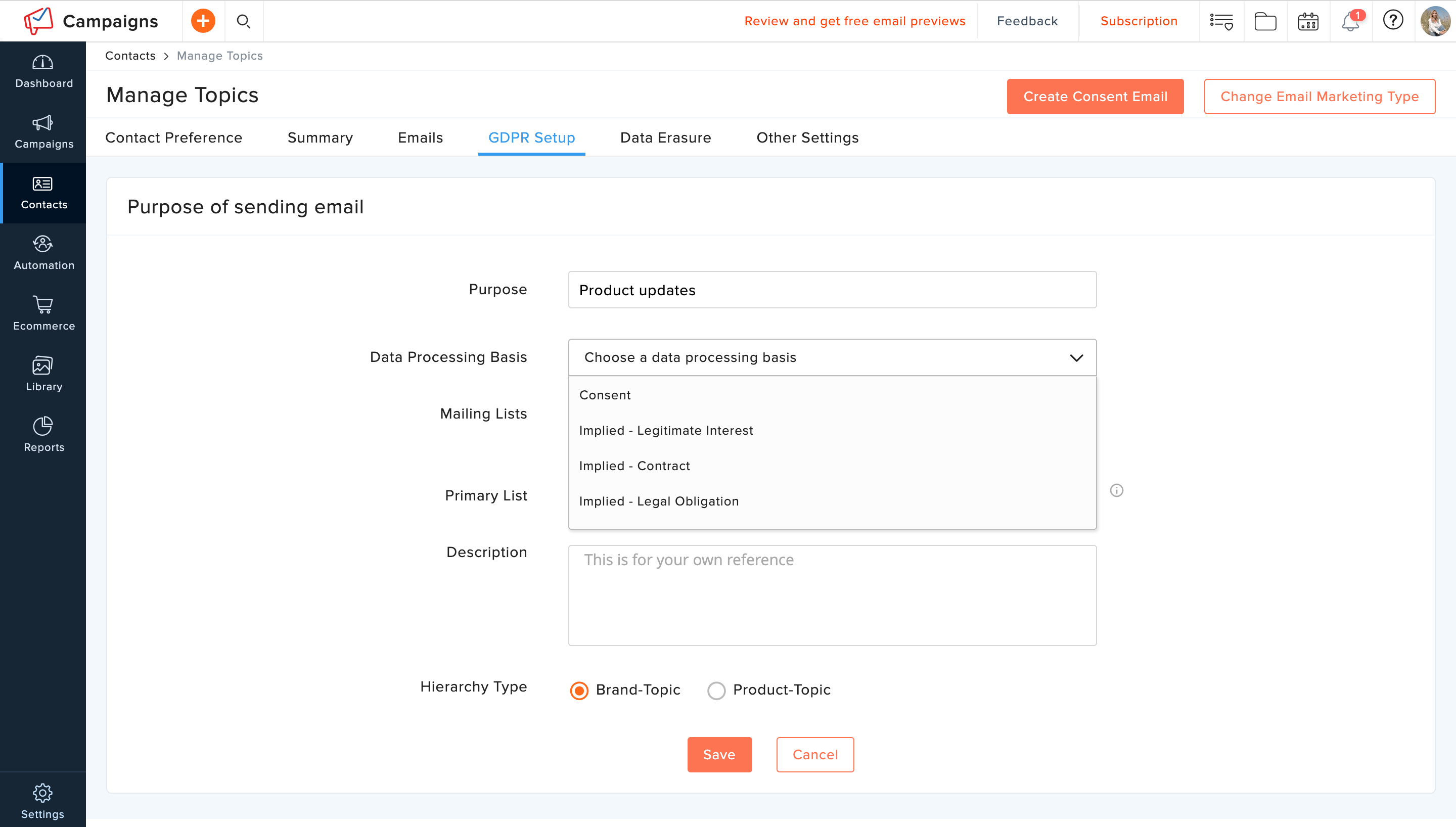Switch to GDPR Setup tab

(x=531, y=137)
